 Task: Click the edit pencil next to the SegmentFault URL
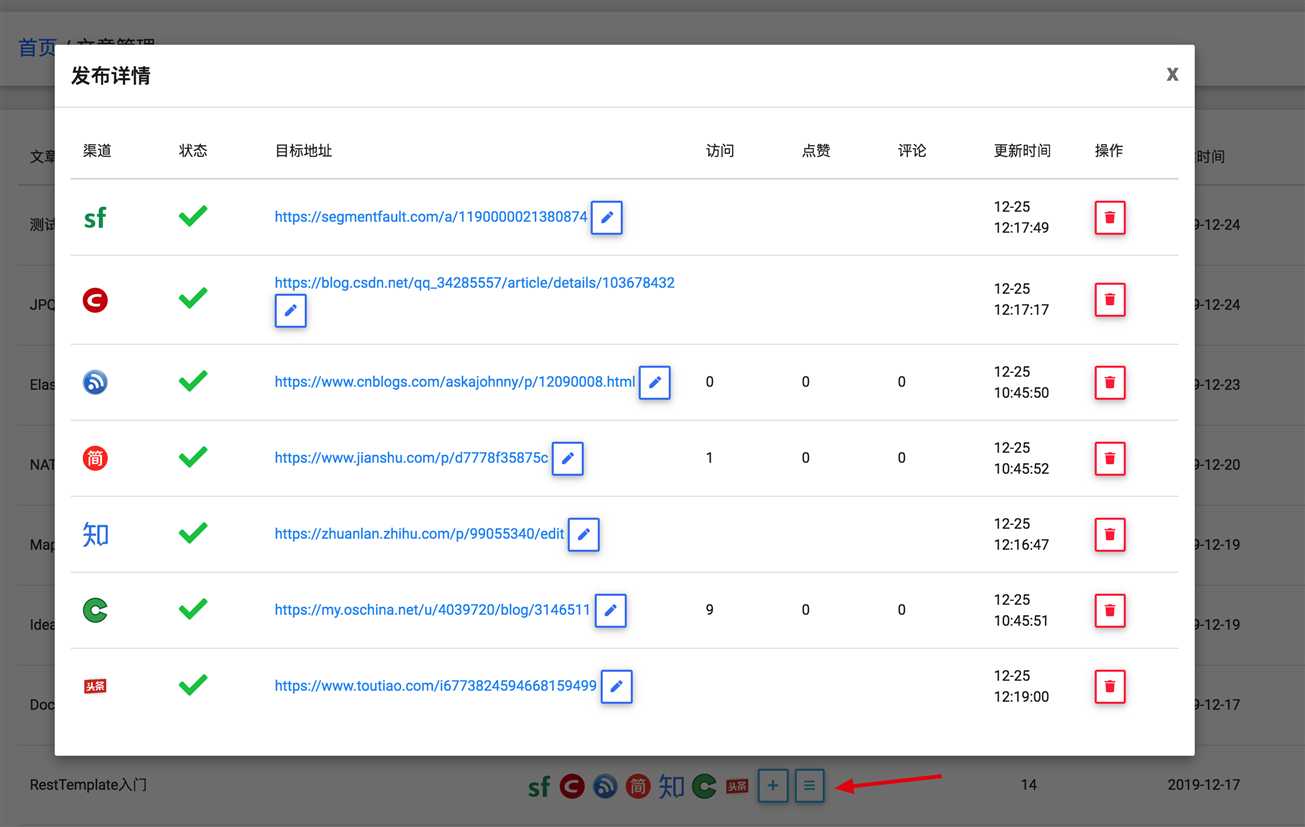click(x=606, y=217)
